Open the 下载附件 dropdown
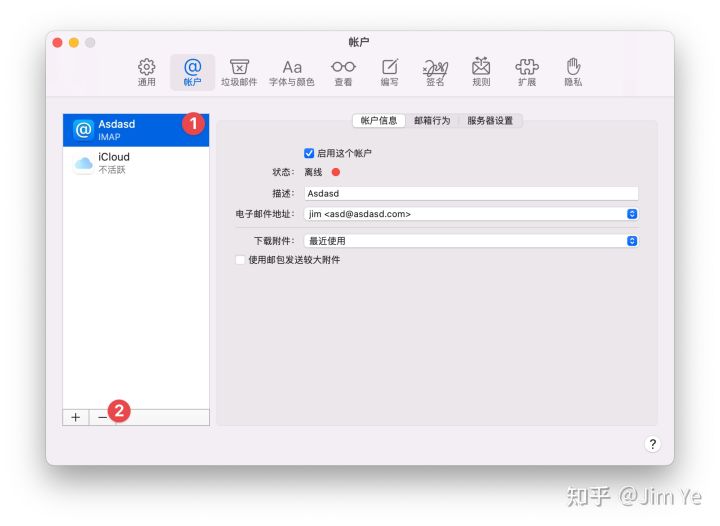Screen dimensions: 720x526 pos(471,241)
